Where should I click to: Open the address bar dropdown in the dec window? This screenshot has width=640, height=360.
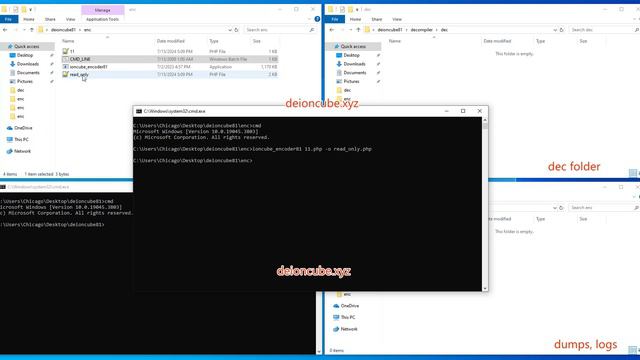555,30
